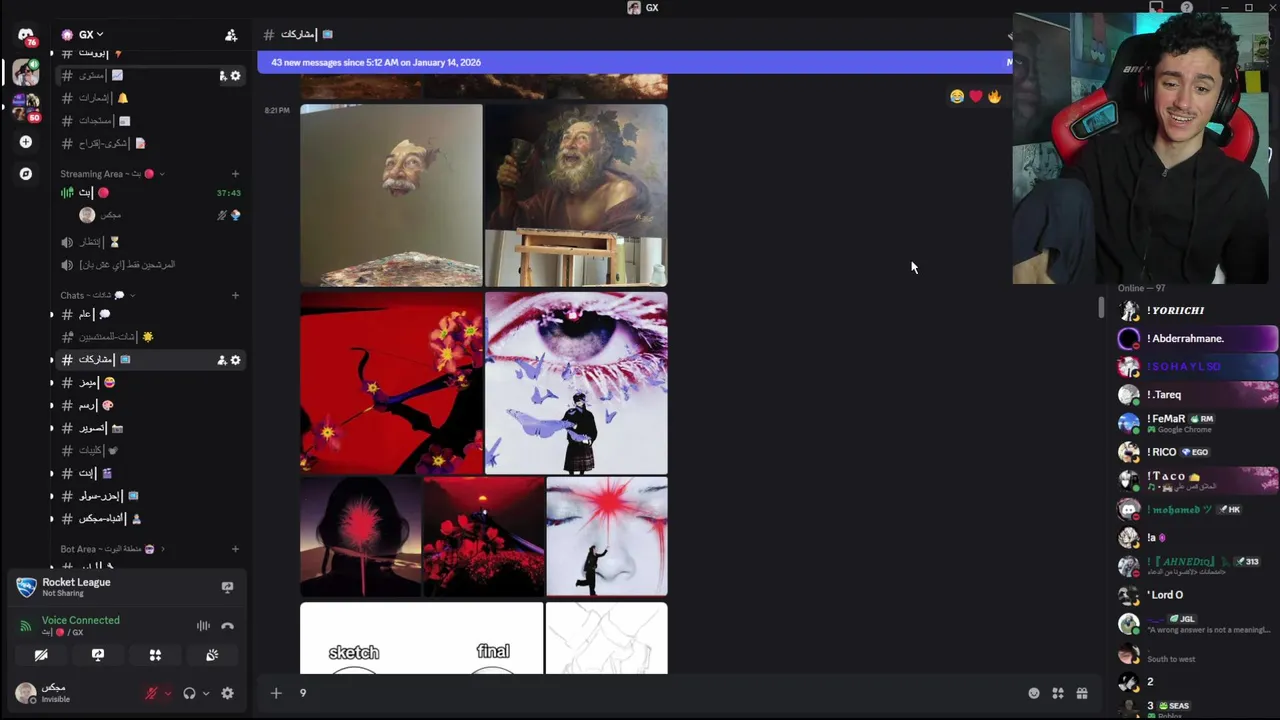Open member ! .Tareq profile
The height and width of the screenshot is (720, 1280).
pos(1197,395)
